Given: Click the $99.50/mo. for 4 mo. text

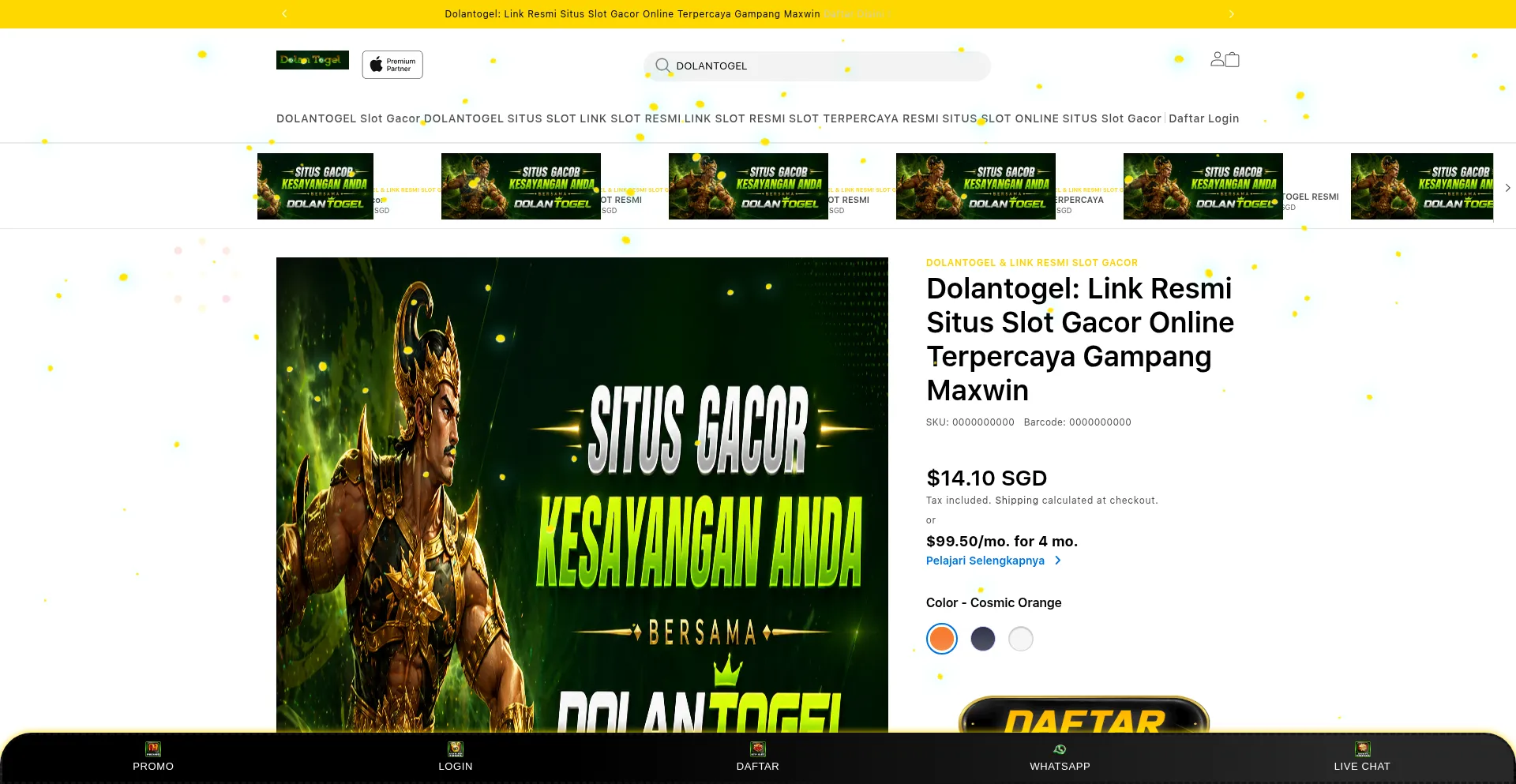Looking at the screenshot, I should (1001, 542).
